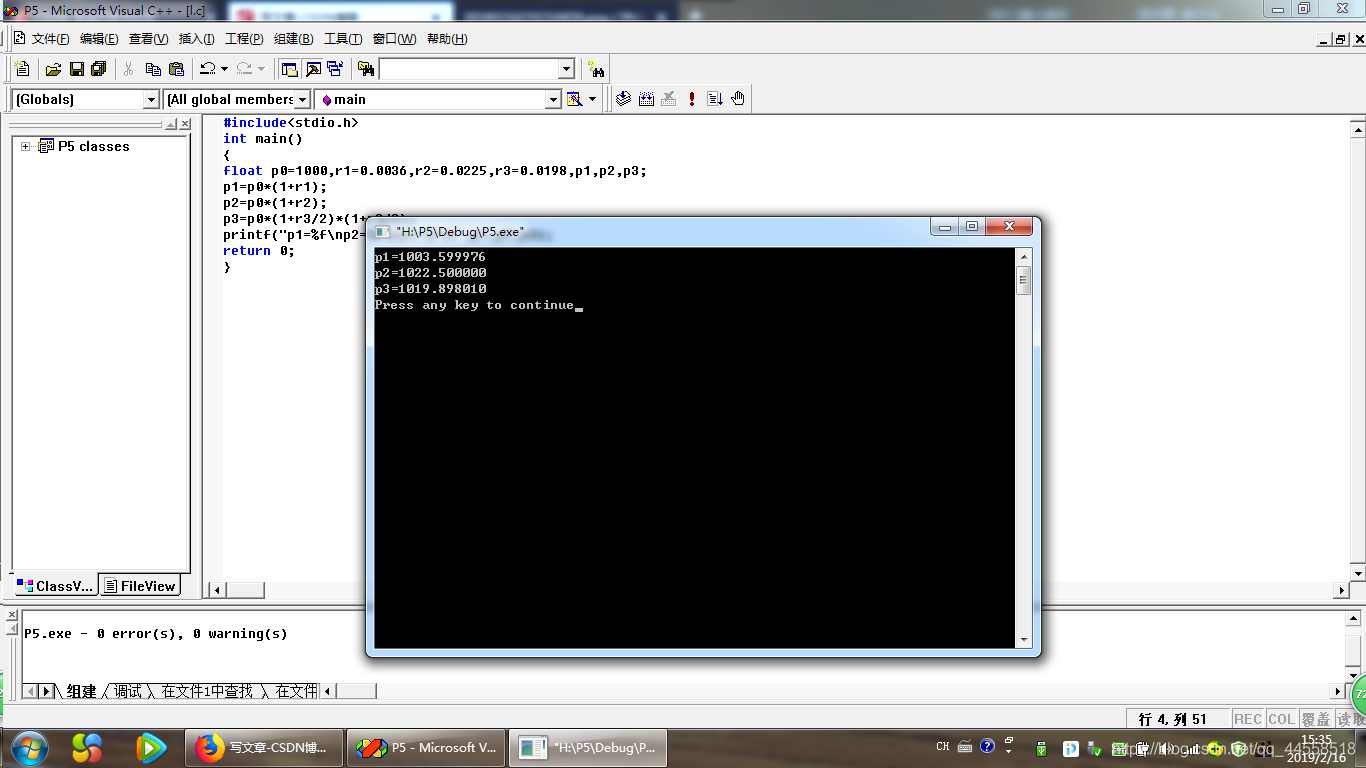Click the Copy icon in toolbar
Screen dimensions: 1366x768
153,69
